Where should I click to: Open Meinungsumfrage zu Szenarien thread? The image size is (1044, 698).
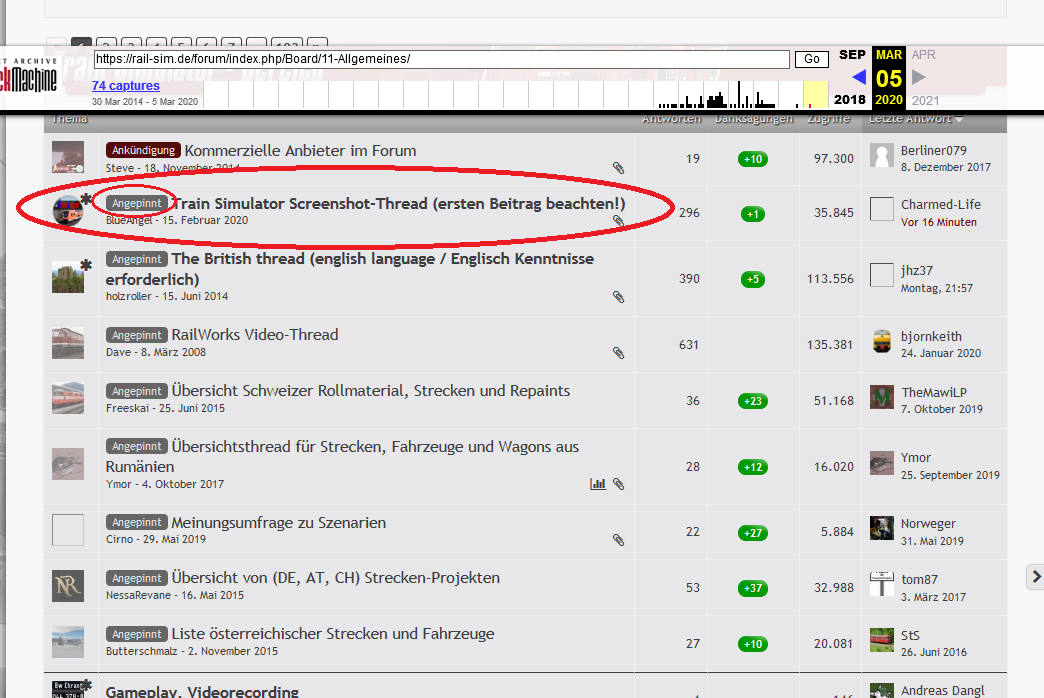tap(278, 523)
